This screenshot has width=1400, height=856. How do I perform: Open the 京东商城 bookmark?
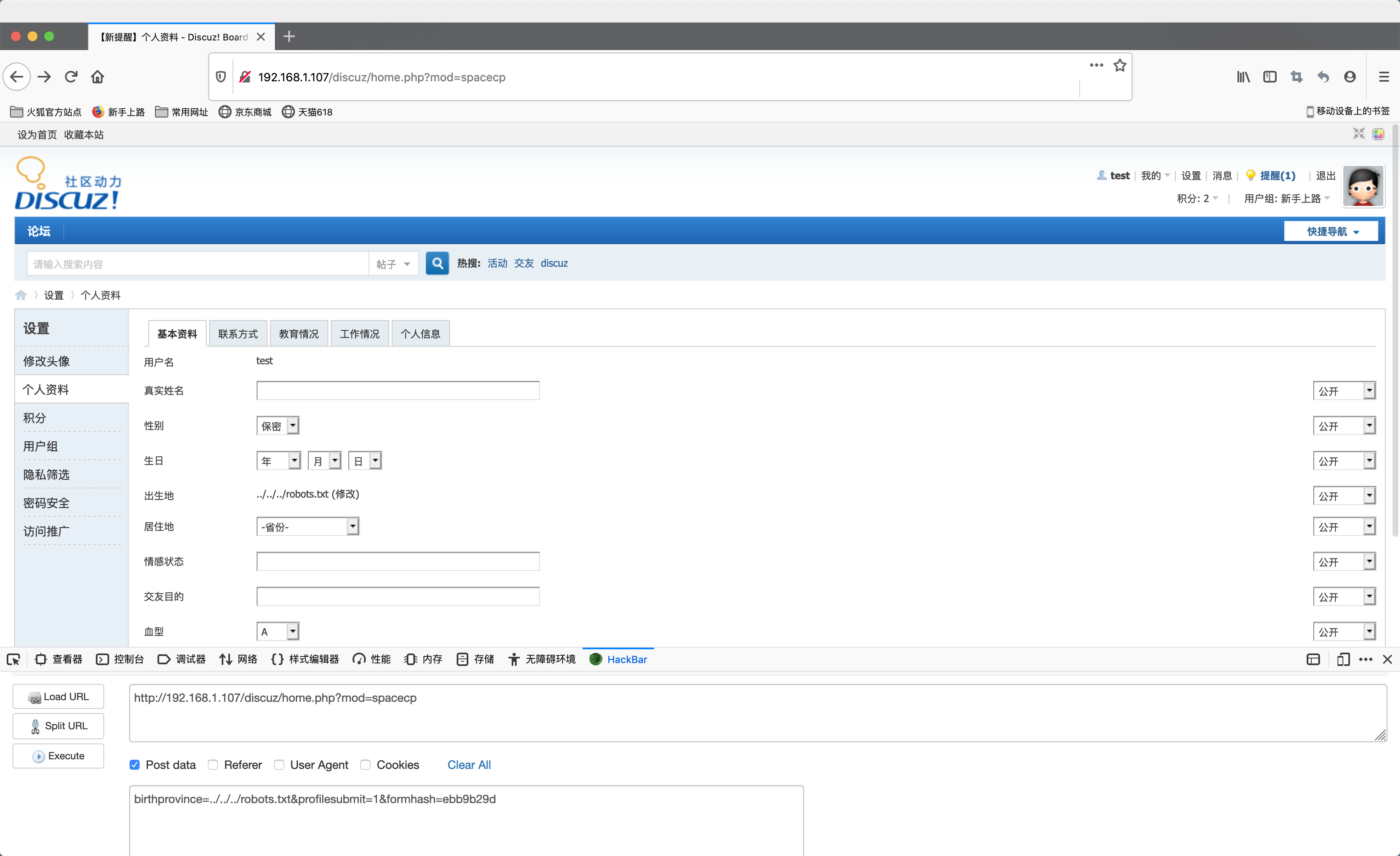click(x=245, y=111)
